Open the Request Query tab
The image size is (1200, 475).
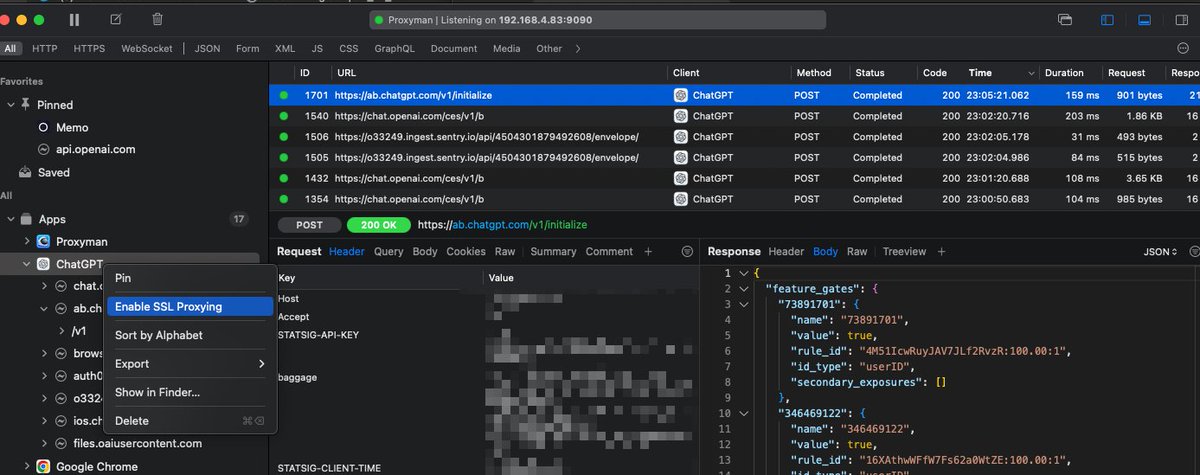[x=388, y=251]
